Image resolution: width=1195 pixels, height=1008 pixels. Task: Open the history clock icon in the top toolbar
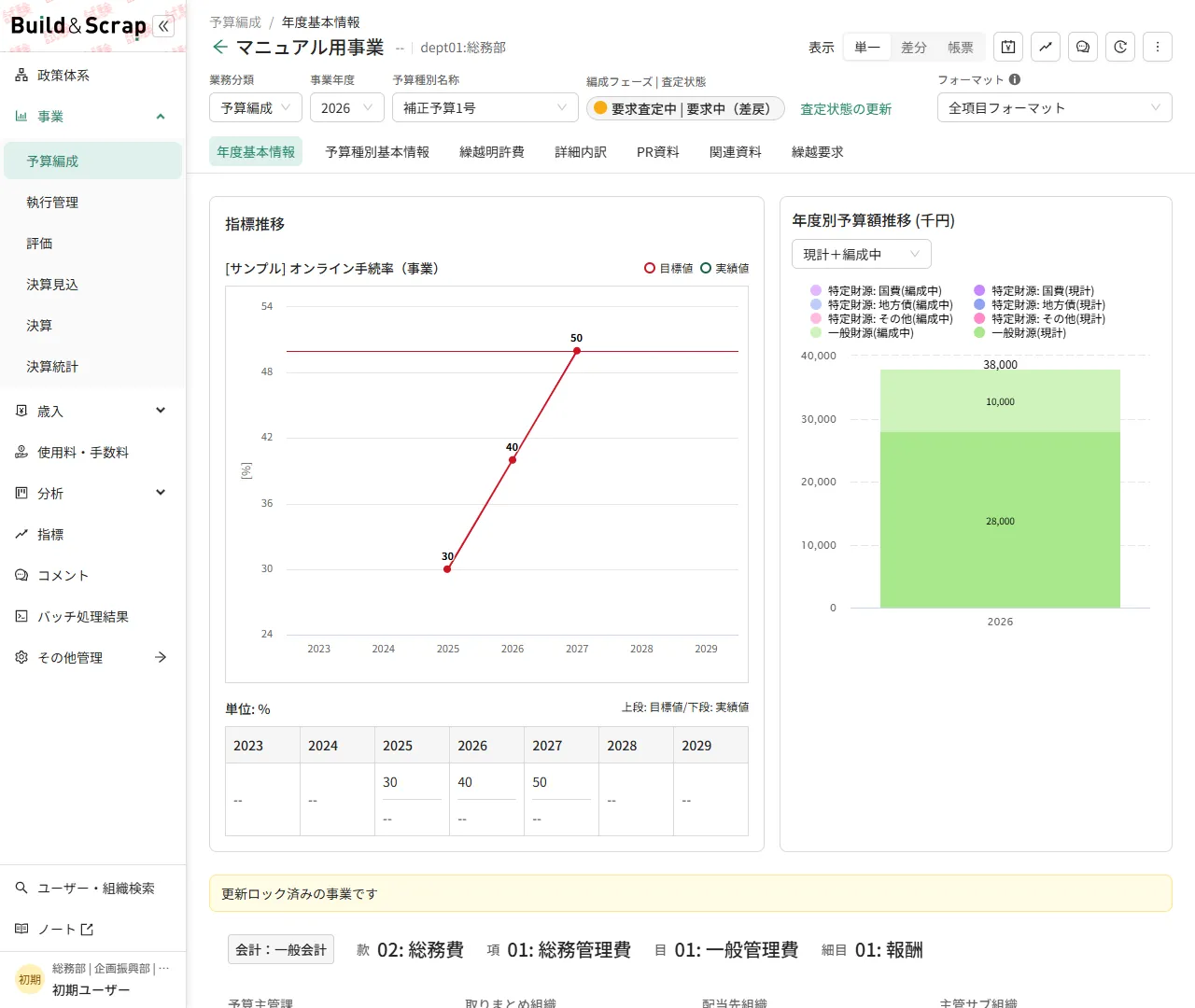pyautogui.click(x=1120, y=47)
